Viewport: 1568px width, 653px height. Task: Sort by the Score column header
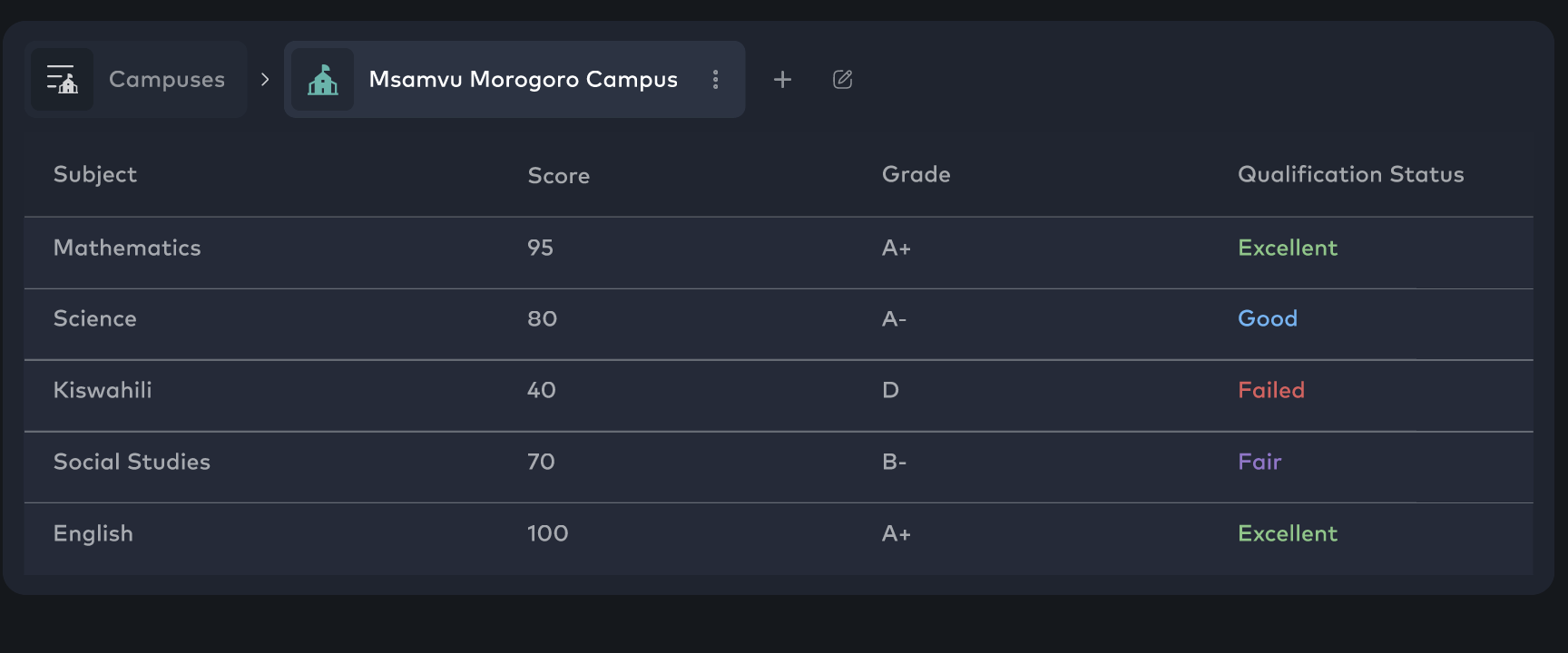(559, 175)
